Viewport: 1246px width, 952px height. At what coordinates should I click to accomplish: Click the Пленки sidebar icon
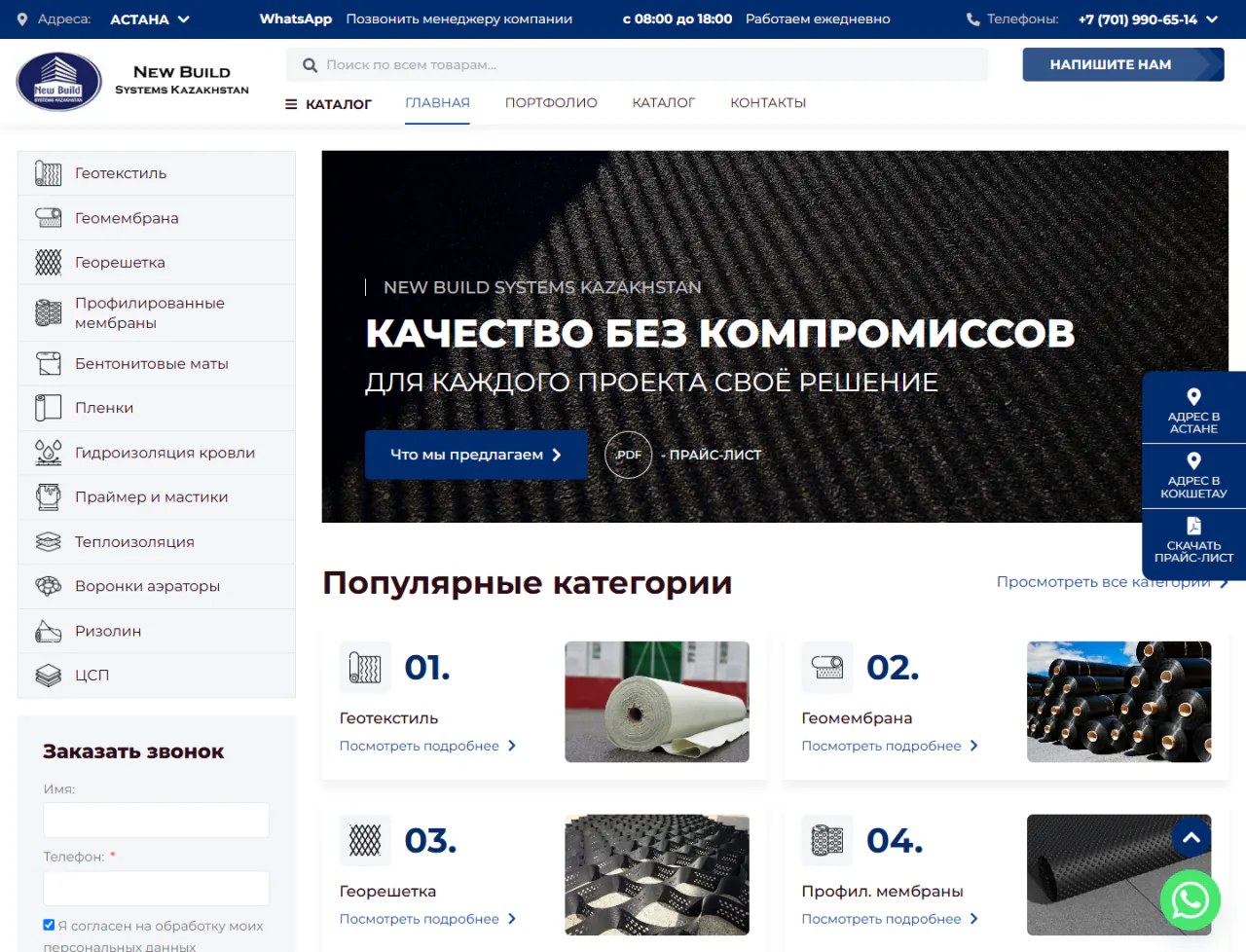[x=49, y=408]
